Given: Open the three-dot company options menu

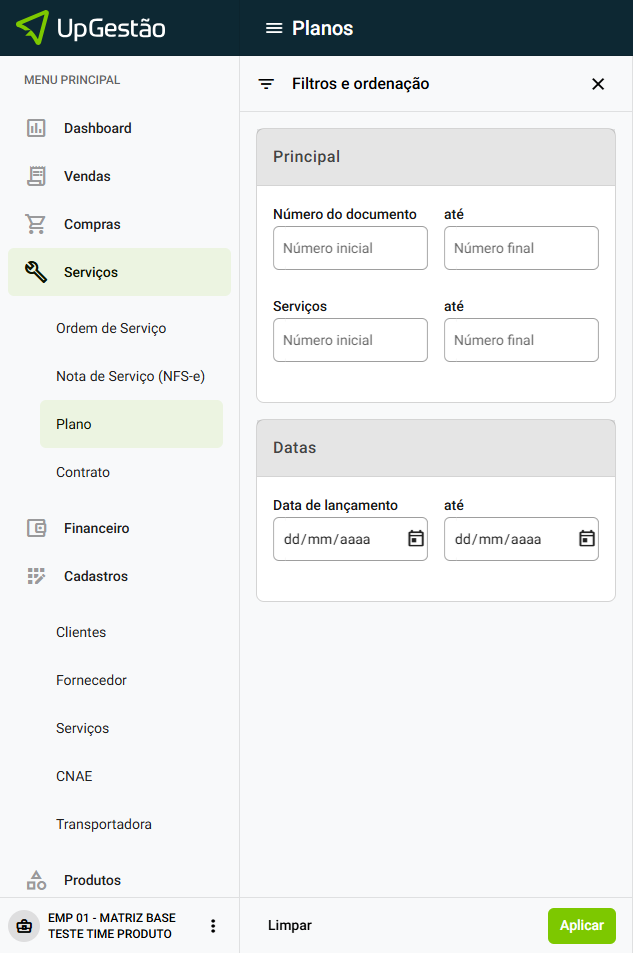Looking at the screenshot, I should coord(212,926).
